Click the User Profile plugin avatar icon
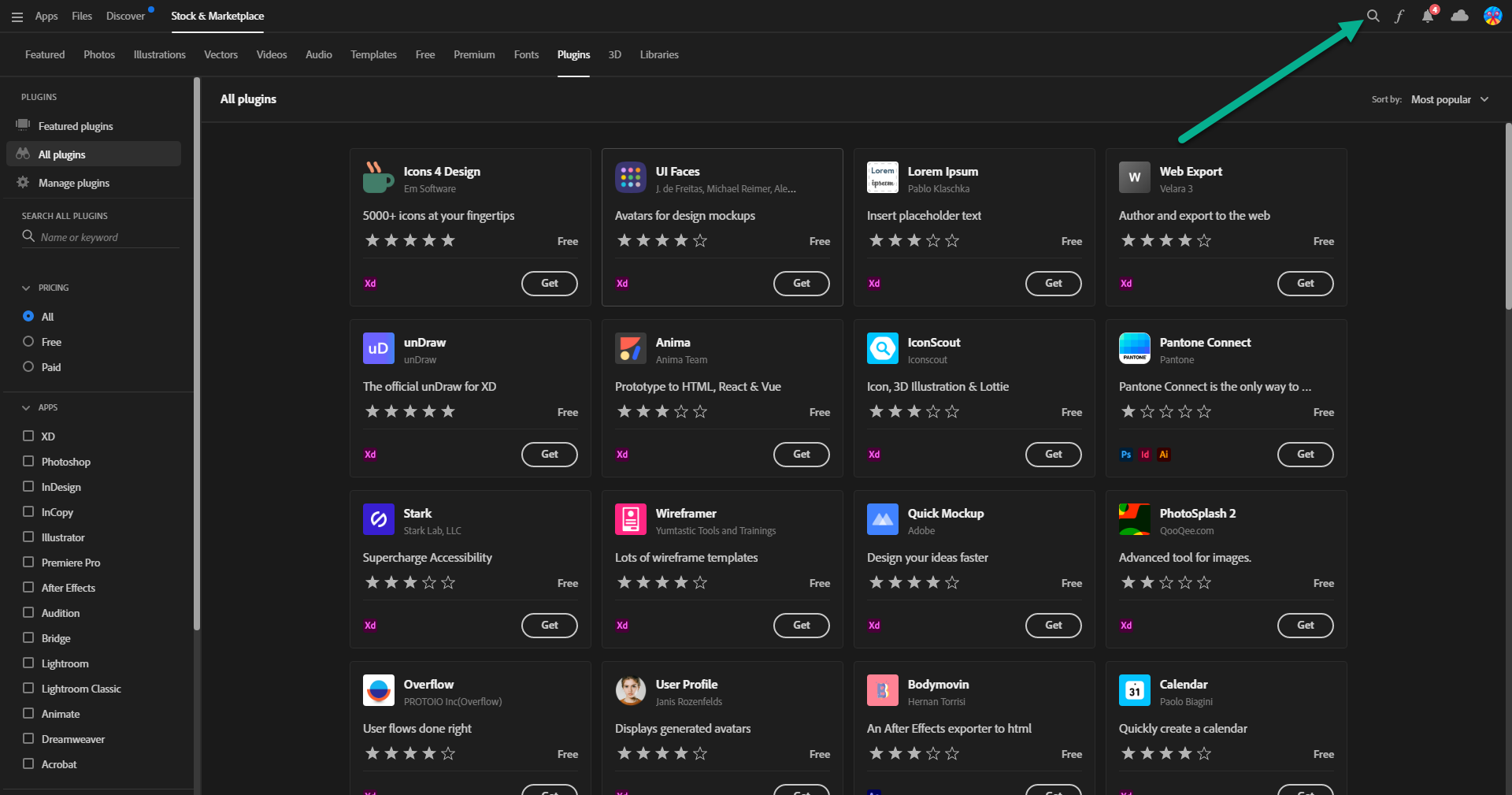Viewport: 1512px width, 795px height. point(631,690)
